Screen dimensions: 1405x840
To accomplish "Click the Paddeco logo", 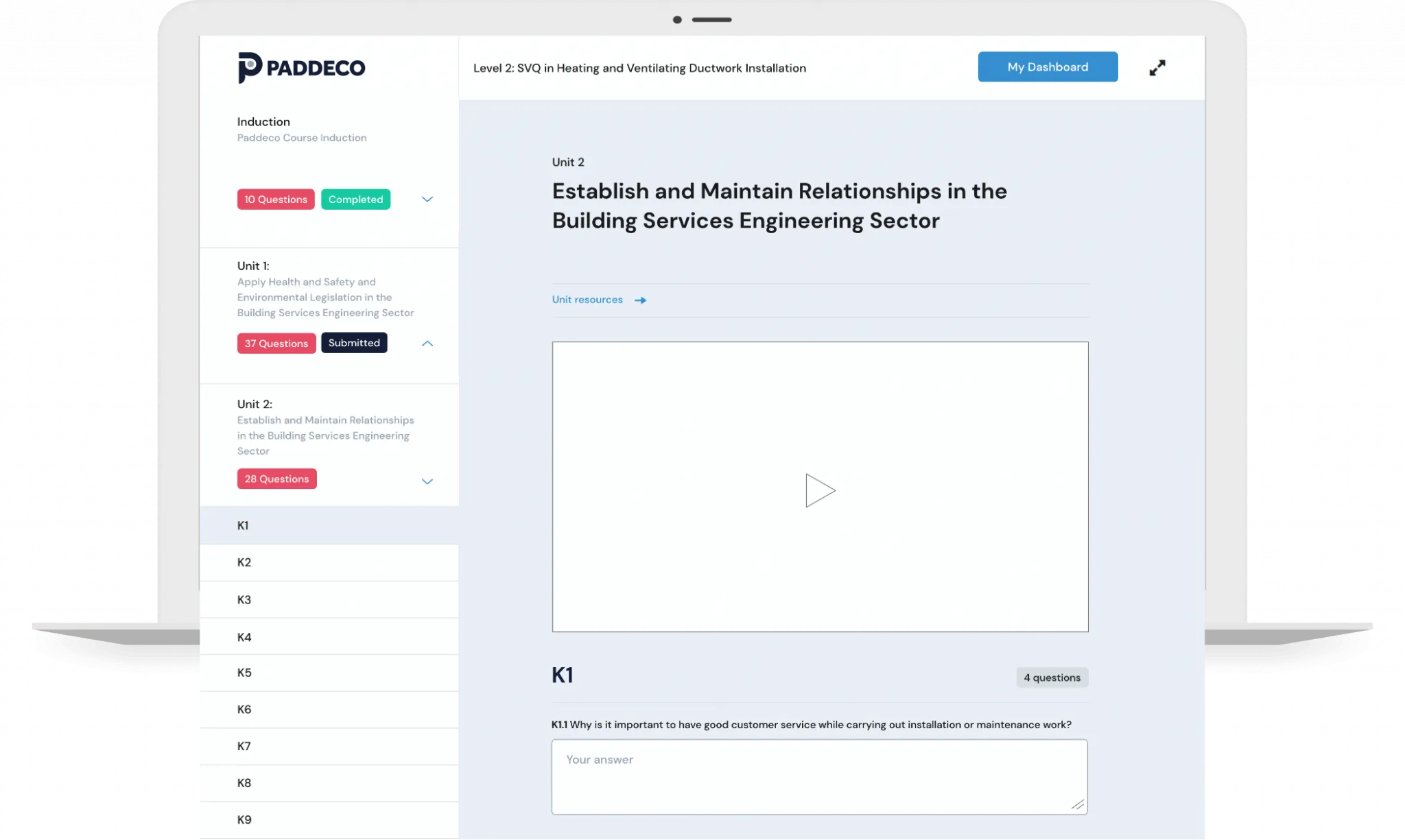I will 301,67.
